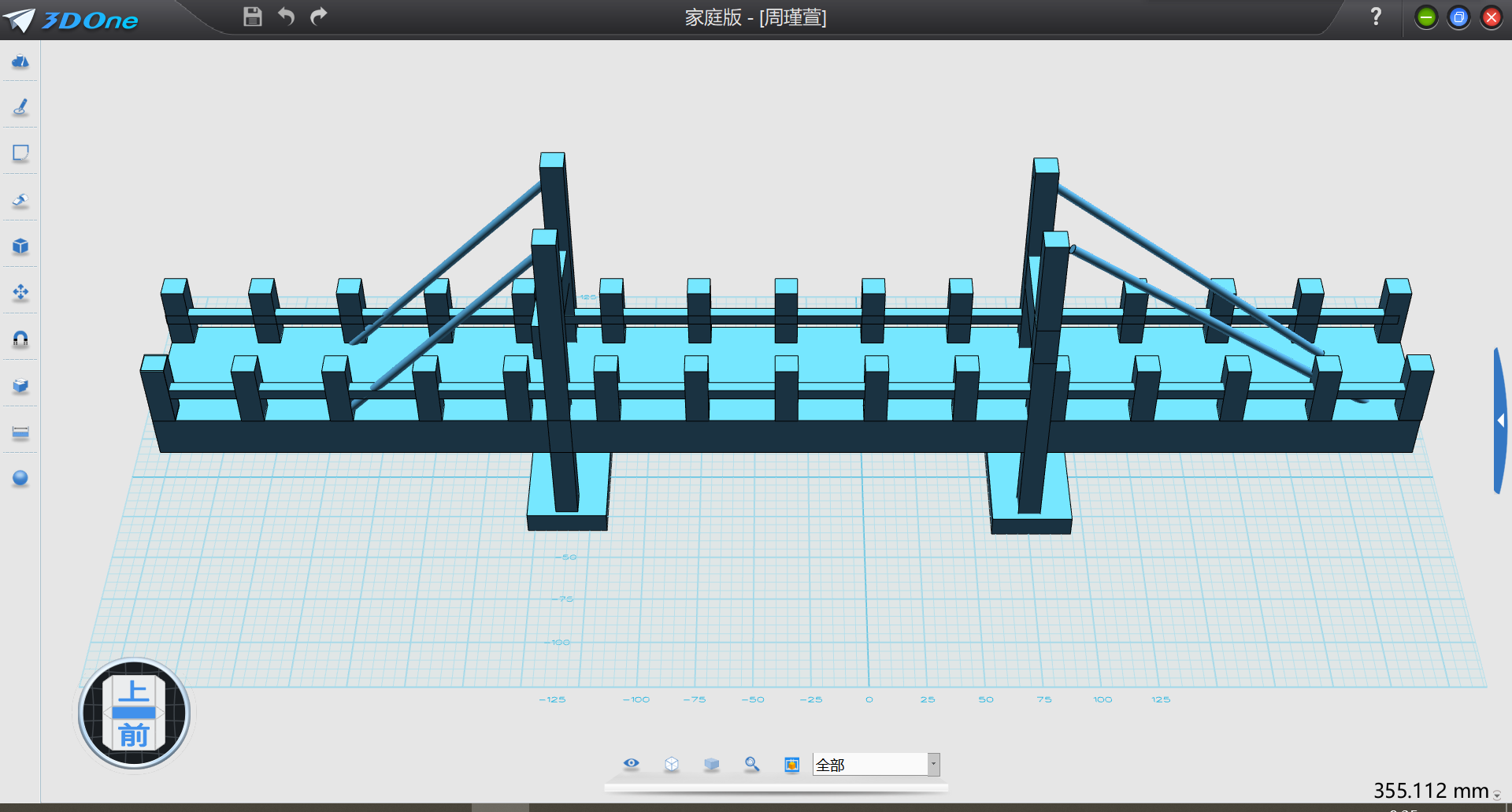Select the sketch drawing pen tool

[x=20, y=107]
